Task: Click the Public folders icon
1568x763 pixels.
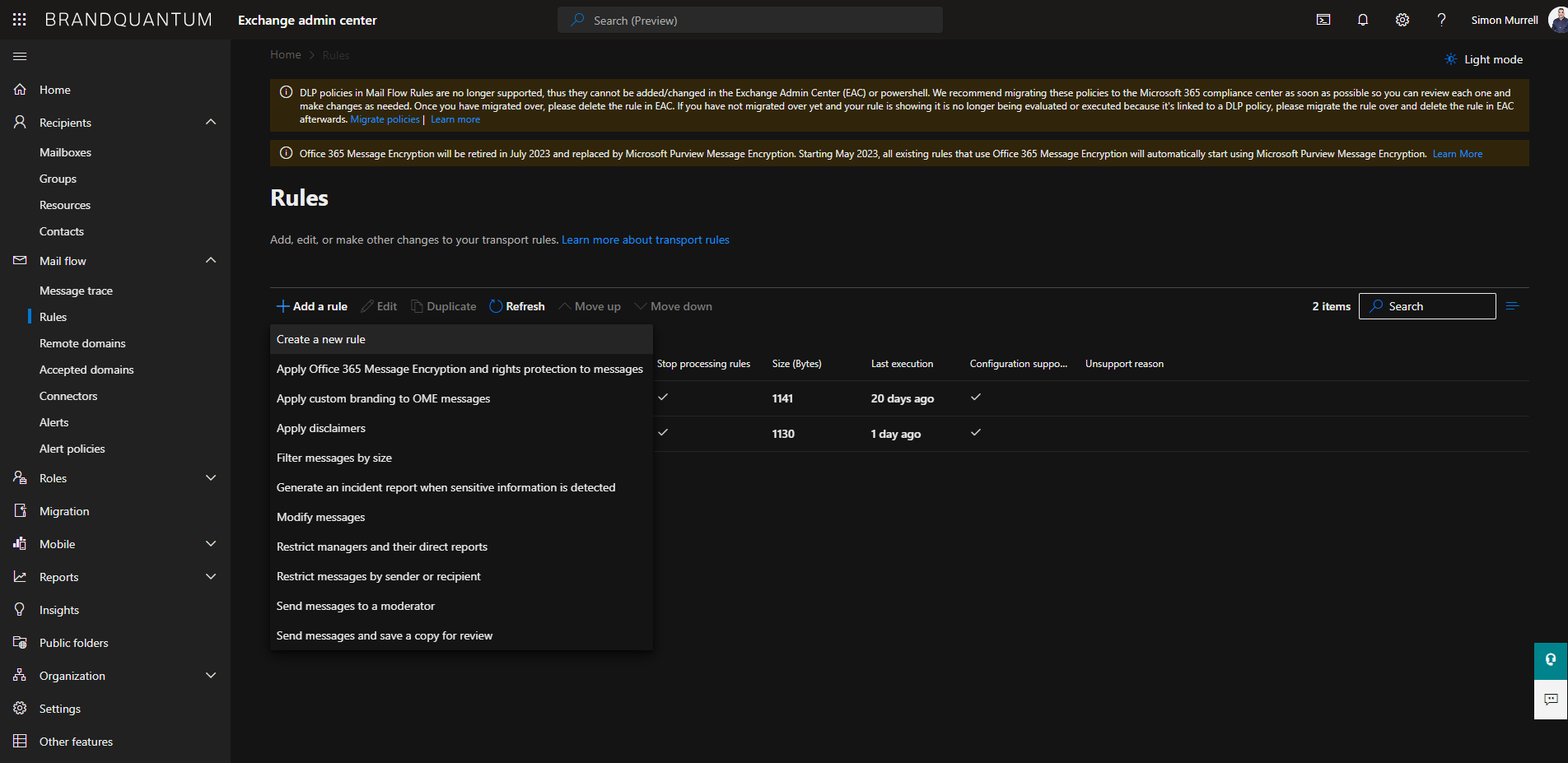Action: (x=20, y=642)
